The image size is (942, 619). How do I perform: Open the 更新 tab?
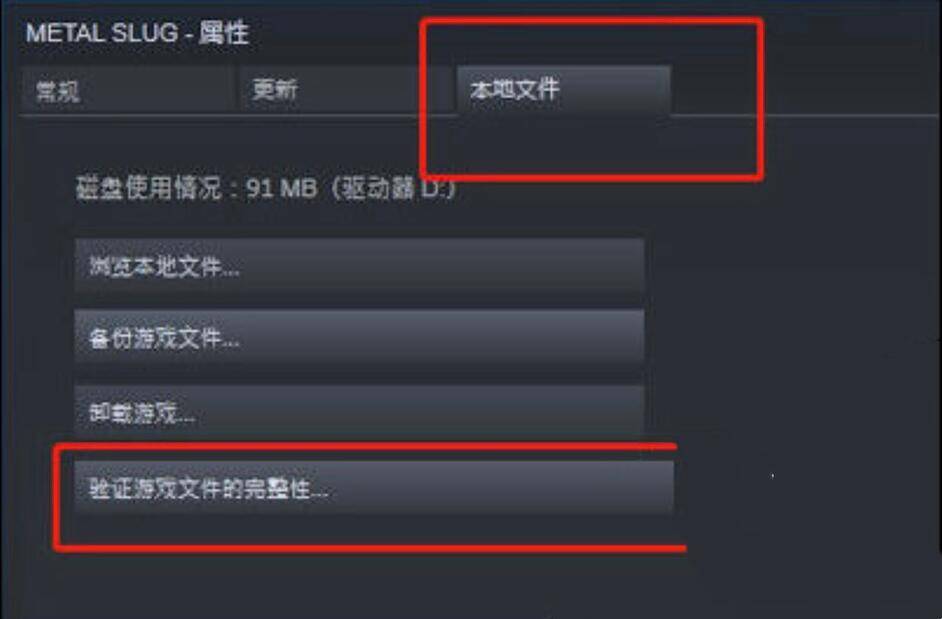[x=346, y=90]
